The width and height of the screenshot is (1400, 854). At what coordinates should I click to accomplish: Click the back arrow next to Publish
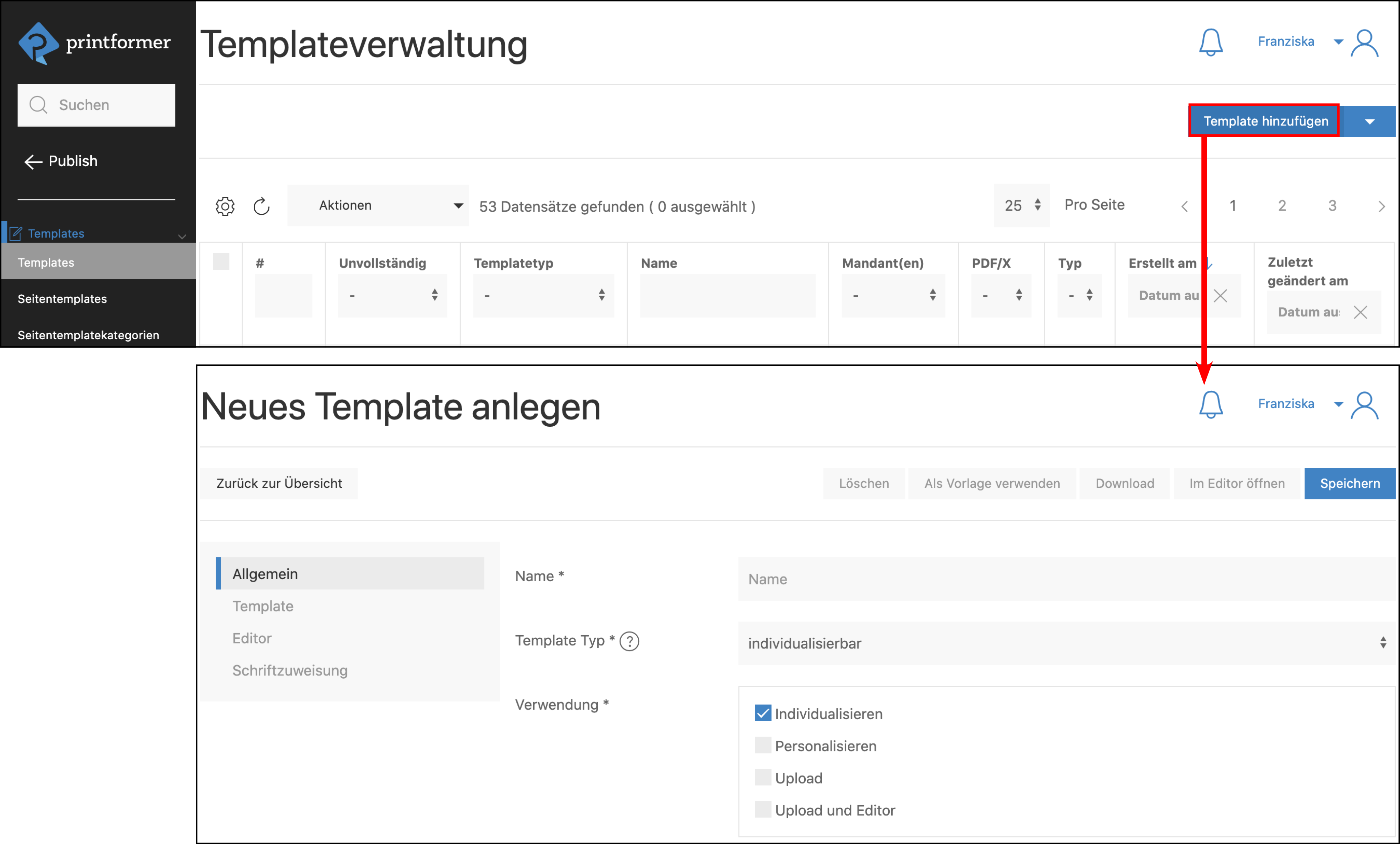click(x=33, y=161)
